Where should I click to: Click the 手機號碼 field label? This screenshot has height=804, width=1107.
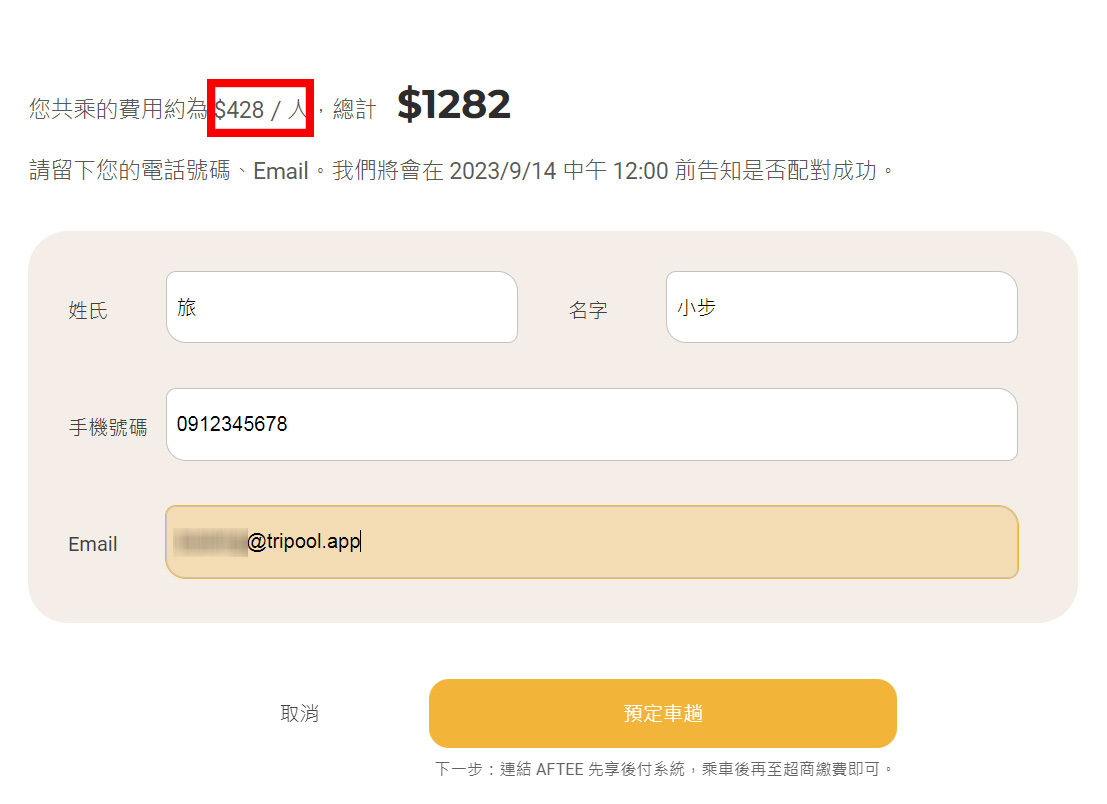click(x=108, y=428)
